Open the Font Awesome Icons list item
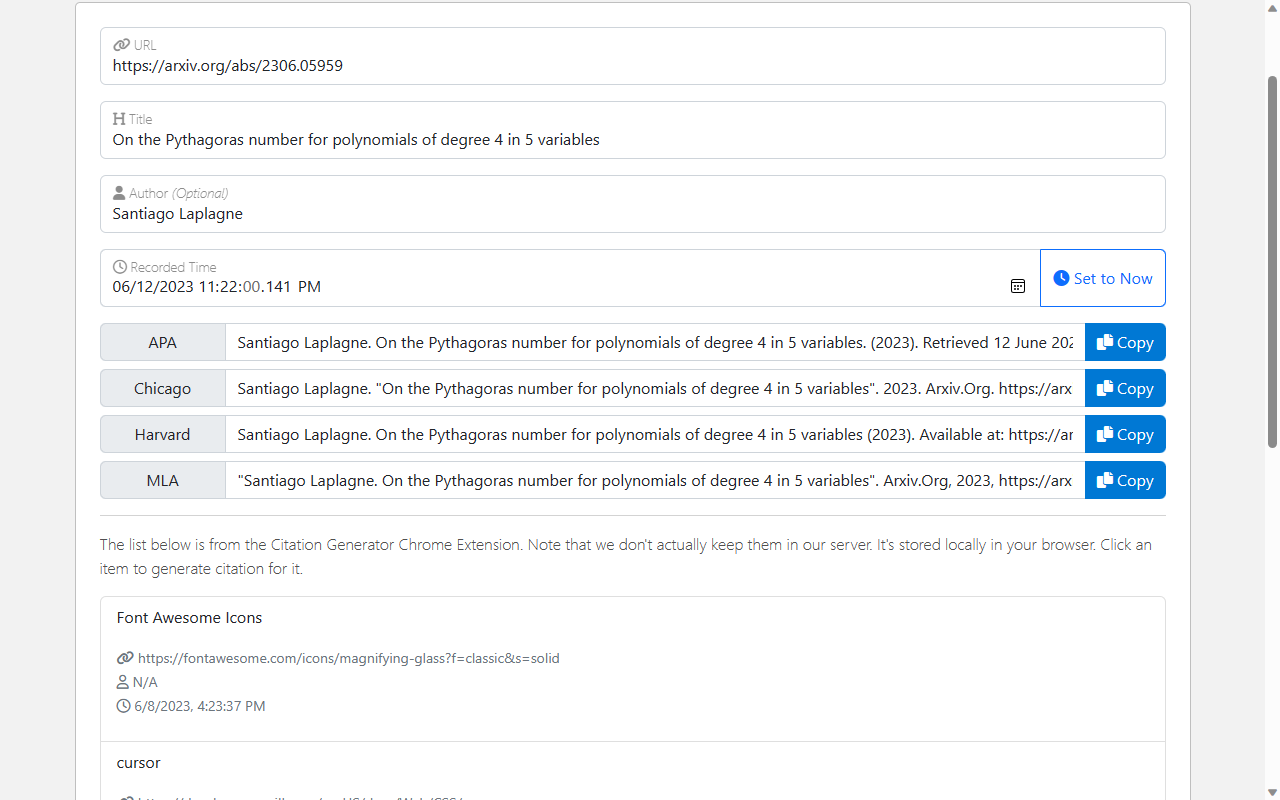The image size is (1280, 800). [x=189, y=618]
